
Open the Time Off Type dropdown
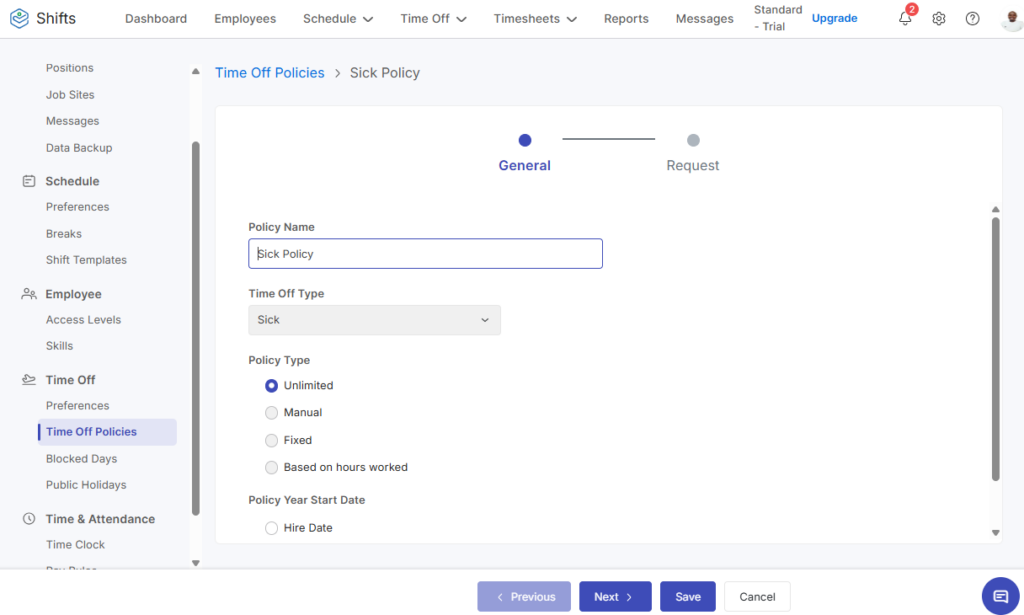click(x=374, y=320)
